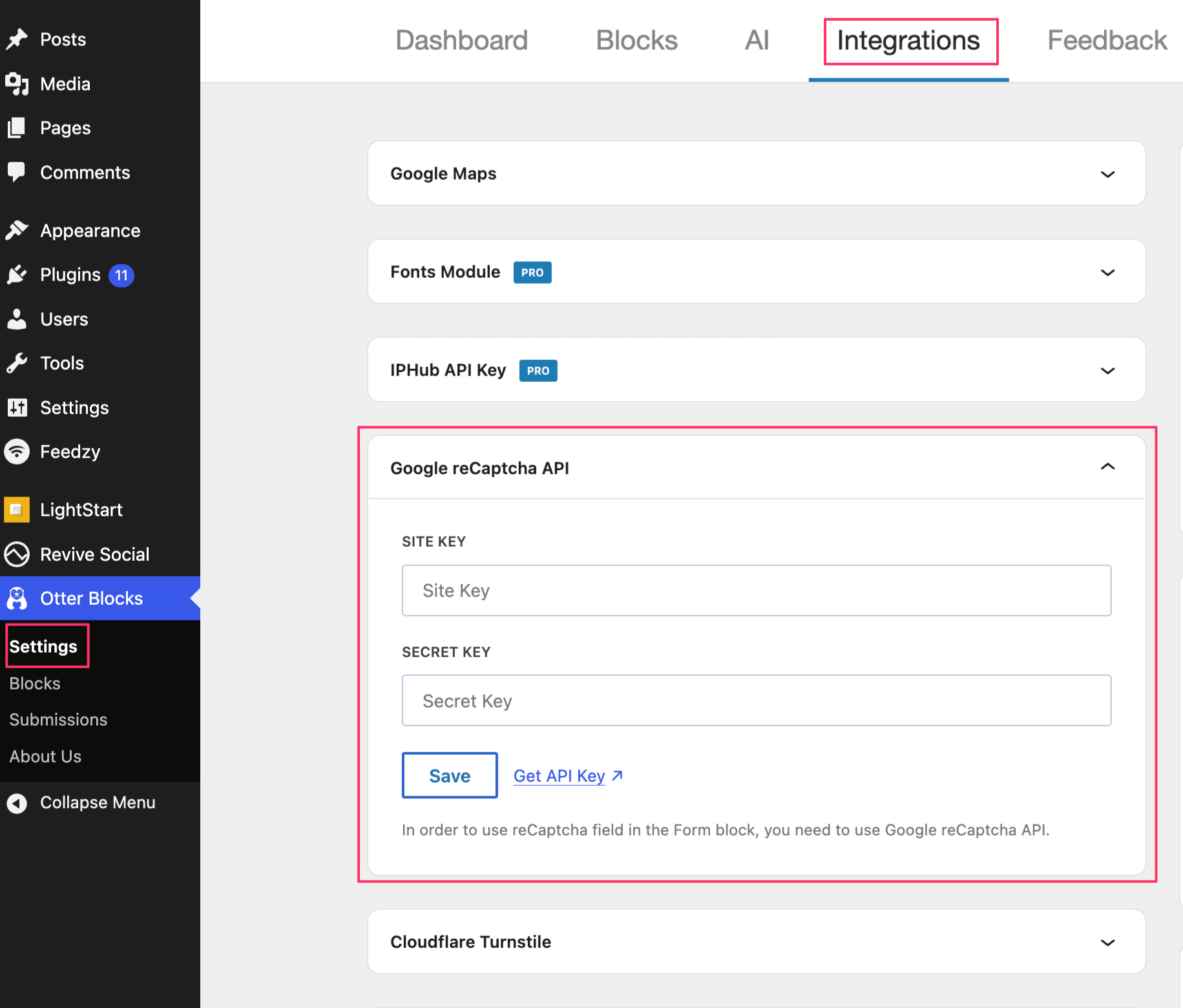The width and height of the screenshot is (1183, 1008).
Task: Open Users in the admin menu
Action: (x=64, y=319)
